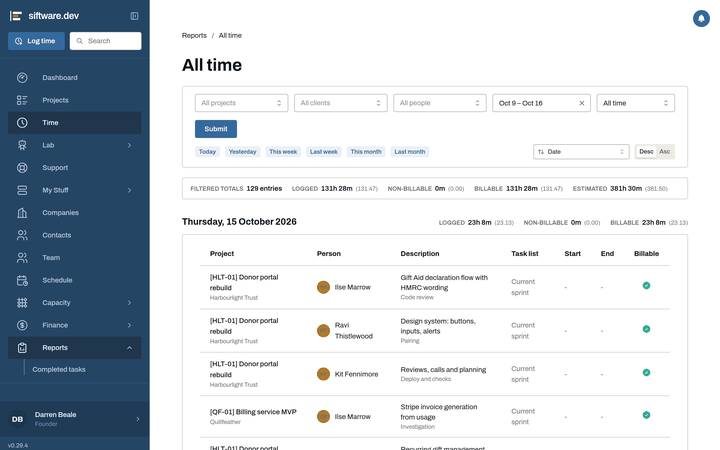Switch sort order to Asc
Screen dimensions: 720x450
click(664, 152)
